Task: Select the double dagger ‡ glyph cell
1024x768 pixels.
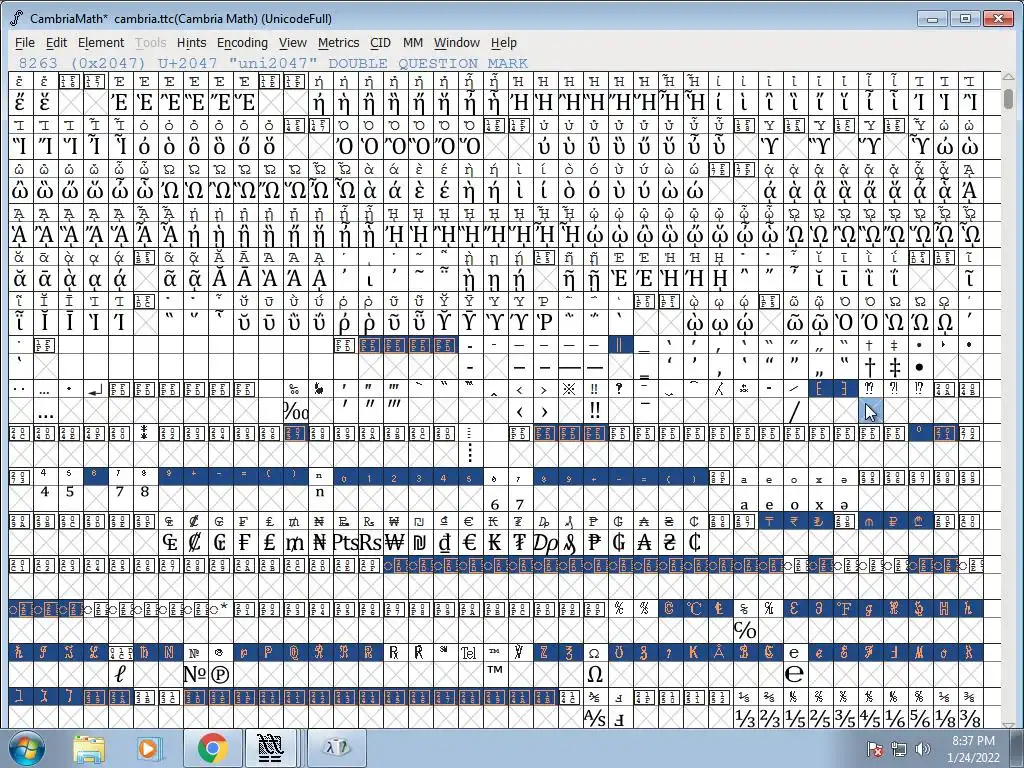Action: [894, 367]
